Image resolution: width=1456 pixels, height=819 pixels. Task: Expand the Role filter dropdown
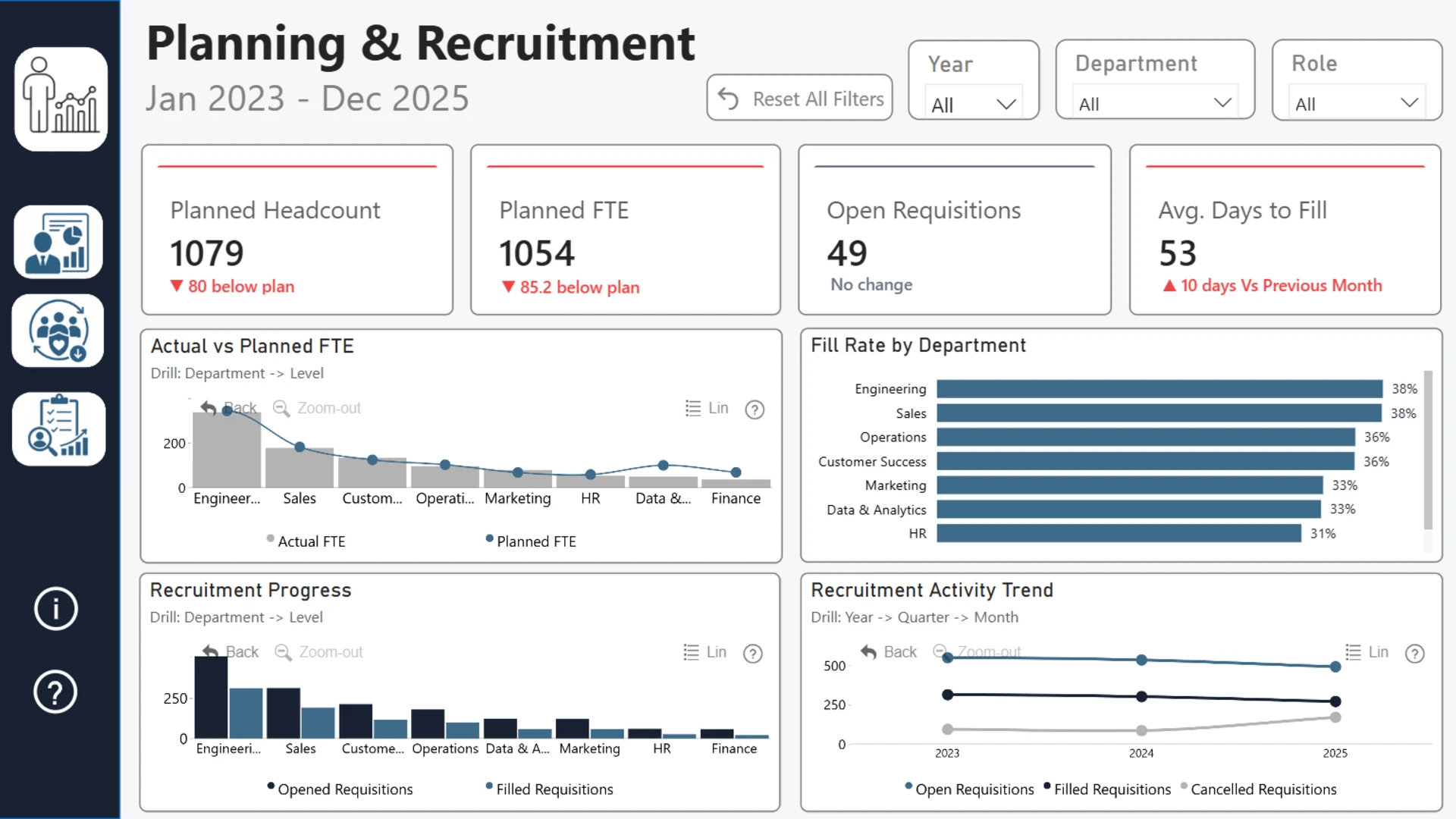[1357, 103]
